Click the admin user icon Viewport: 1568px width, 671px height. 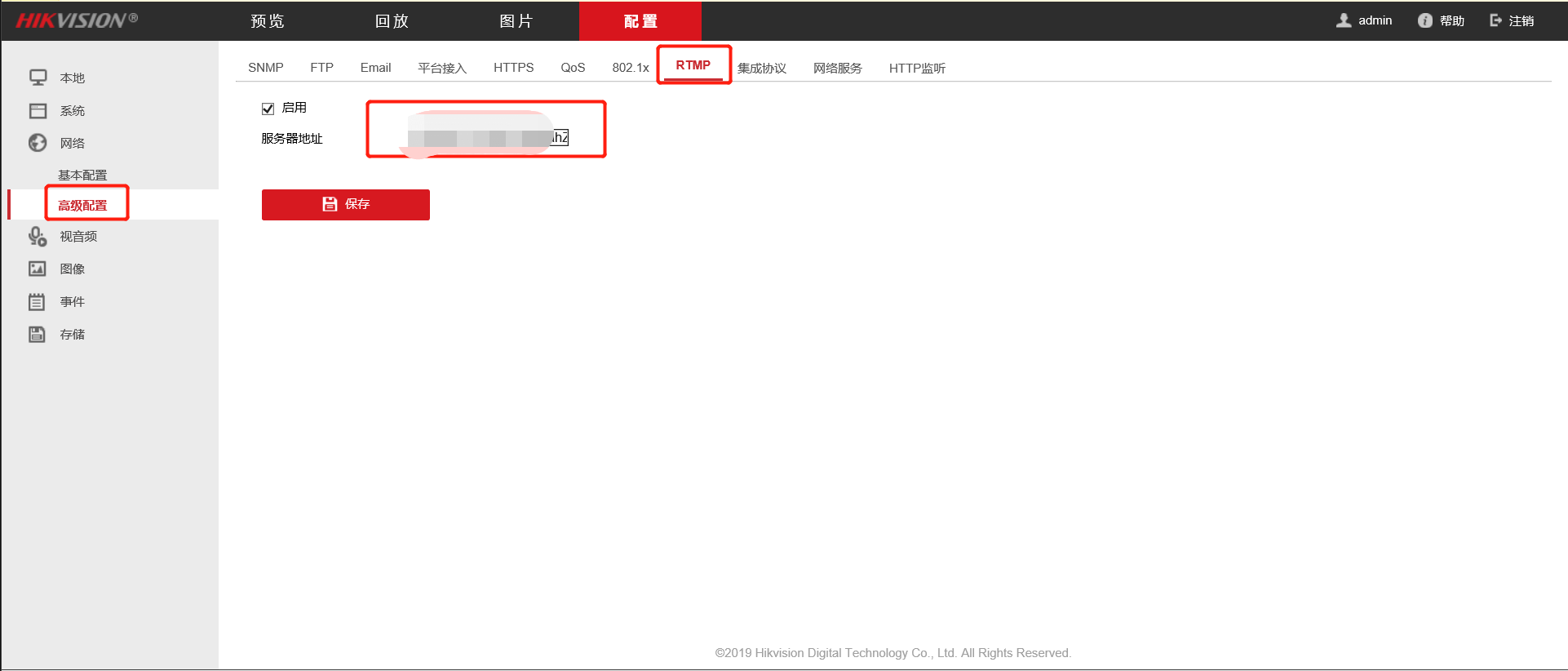(1344, 20)
